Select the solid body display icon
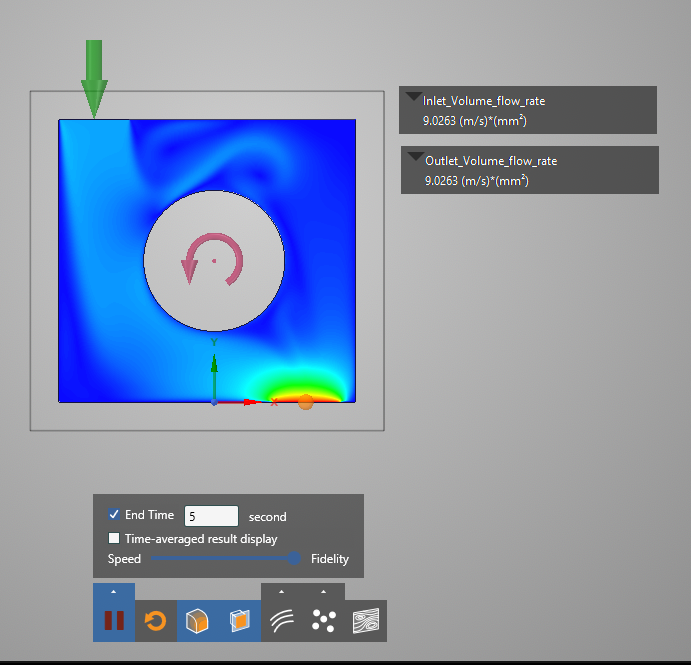Image resolution: width=691 pixels, height=665 pixels. pyautogui.click(x=197, y=620)
